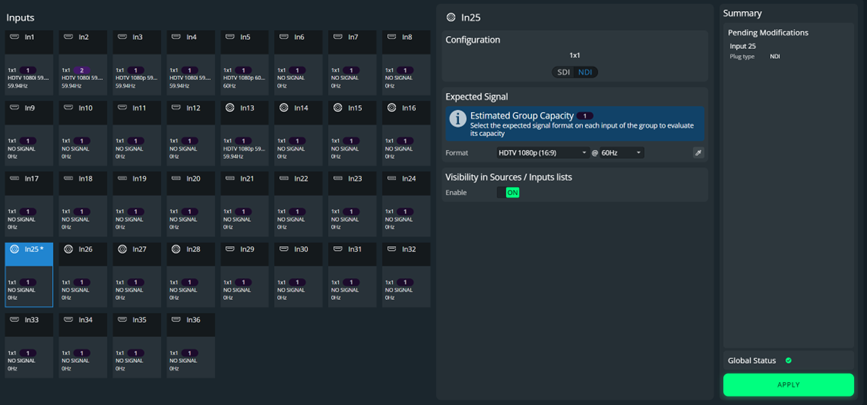Switch plug type to SDI
Viewport: 867px width, 405px height.
point(563,72)
